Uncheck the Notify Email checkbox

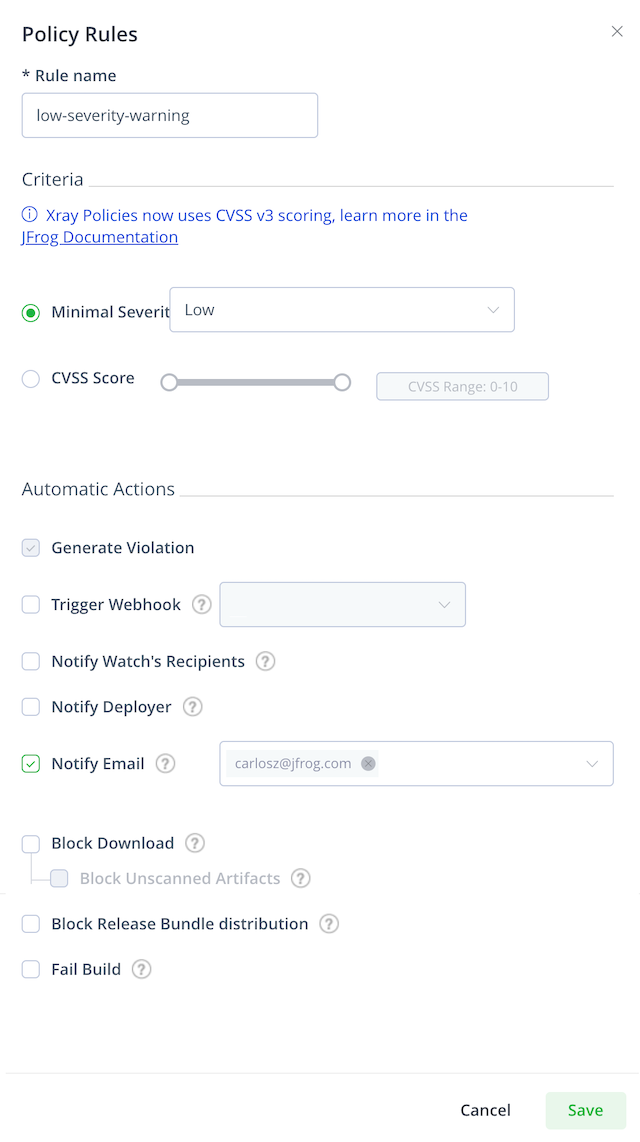click(31, 764)
